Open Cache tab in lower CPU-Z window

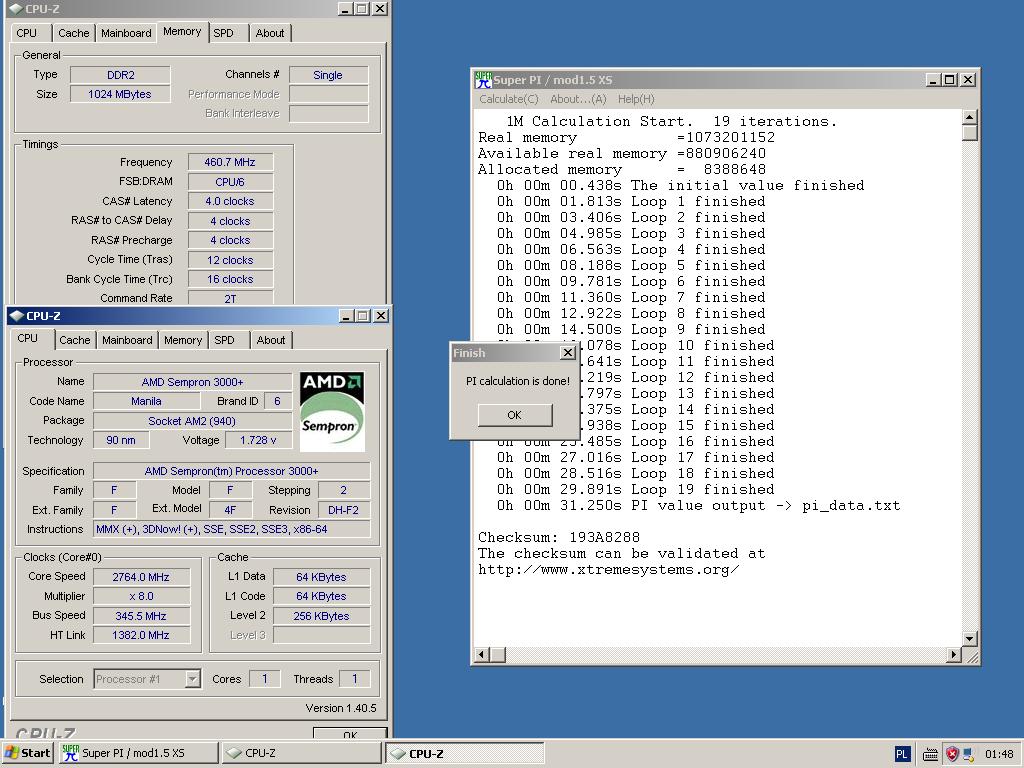[74, 340]
